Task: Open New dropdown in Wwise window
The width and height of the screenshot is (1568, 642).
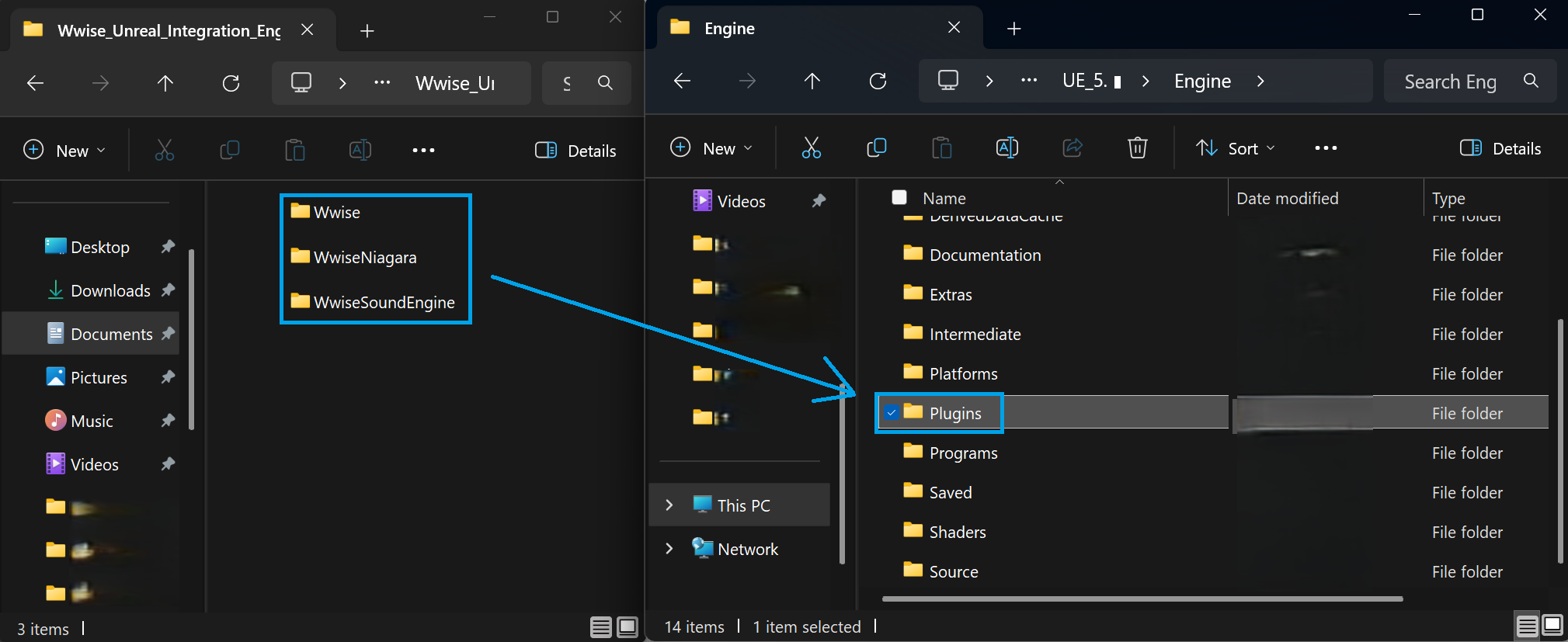Action: 64,150
